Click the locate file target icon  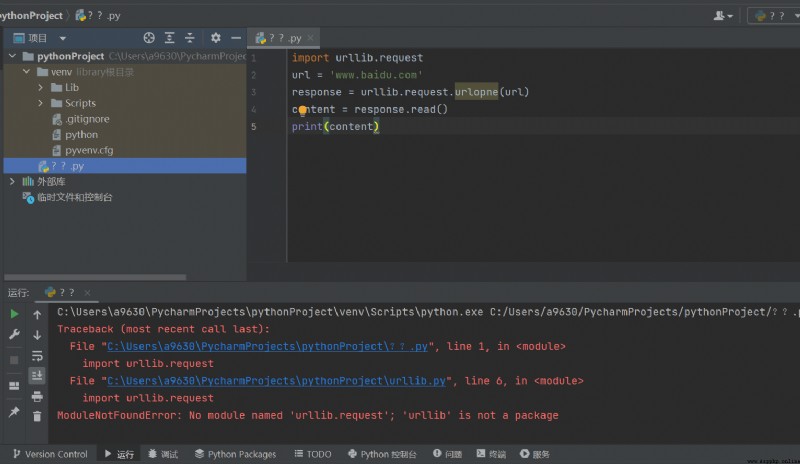coord(149,38)
